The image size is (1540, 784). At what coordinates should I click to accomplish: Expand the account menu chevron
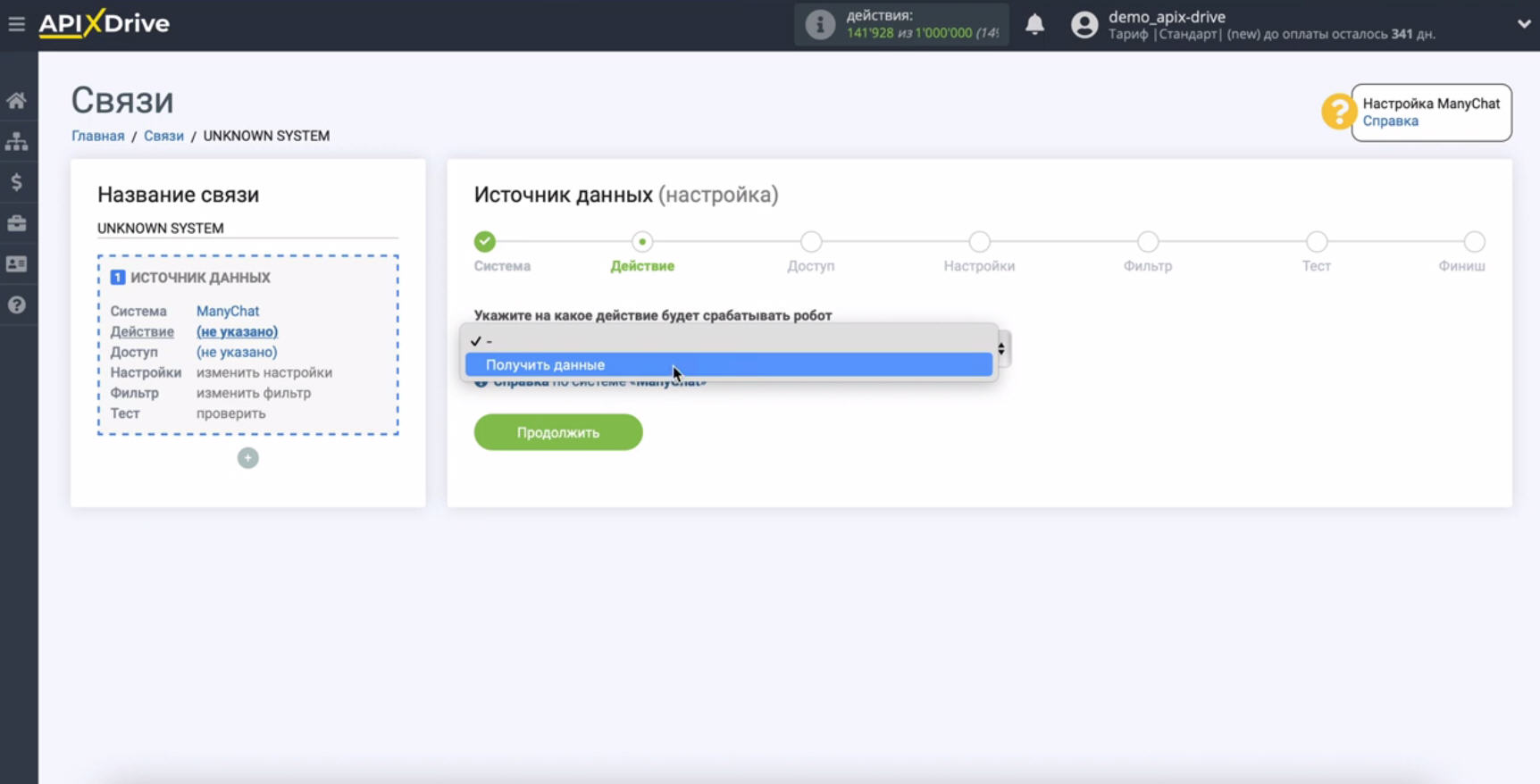tap(1523, 24)
